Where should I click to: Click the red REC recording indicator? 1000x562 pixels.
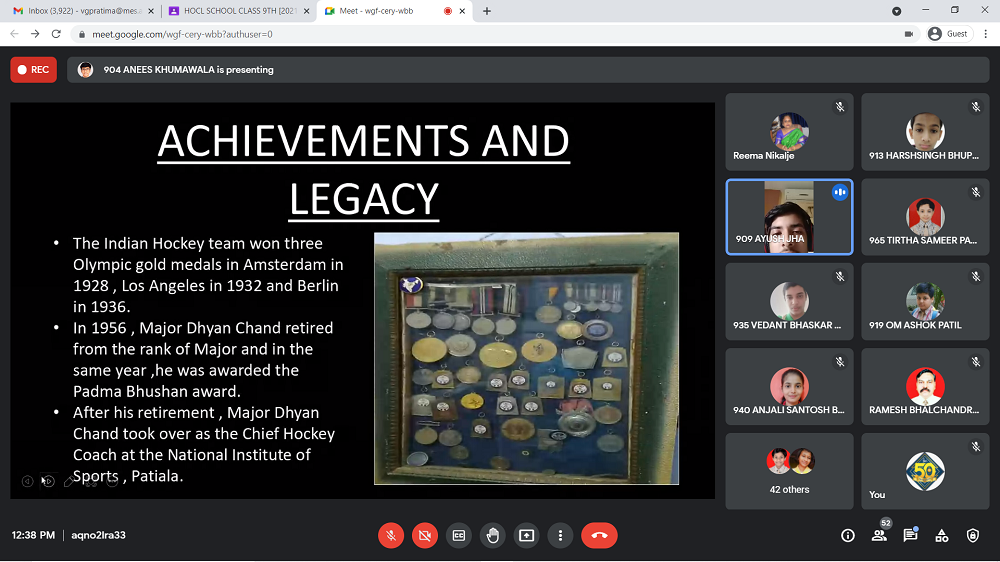(x=34, y=70)
